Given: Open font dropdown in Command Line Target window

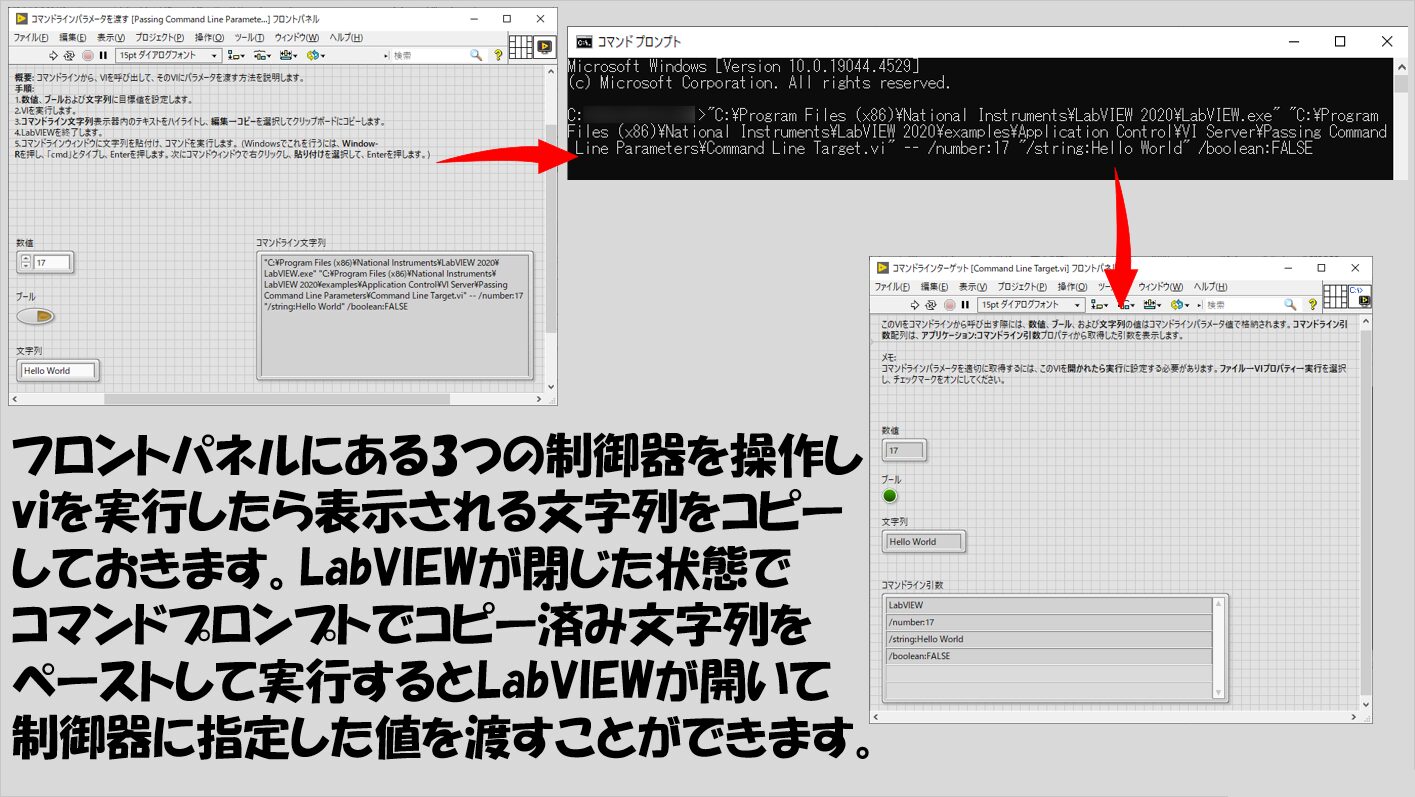Looking at the screenshot, I should coord(1031,305).
